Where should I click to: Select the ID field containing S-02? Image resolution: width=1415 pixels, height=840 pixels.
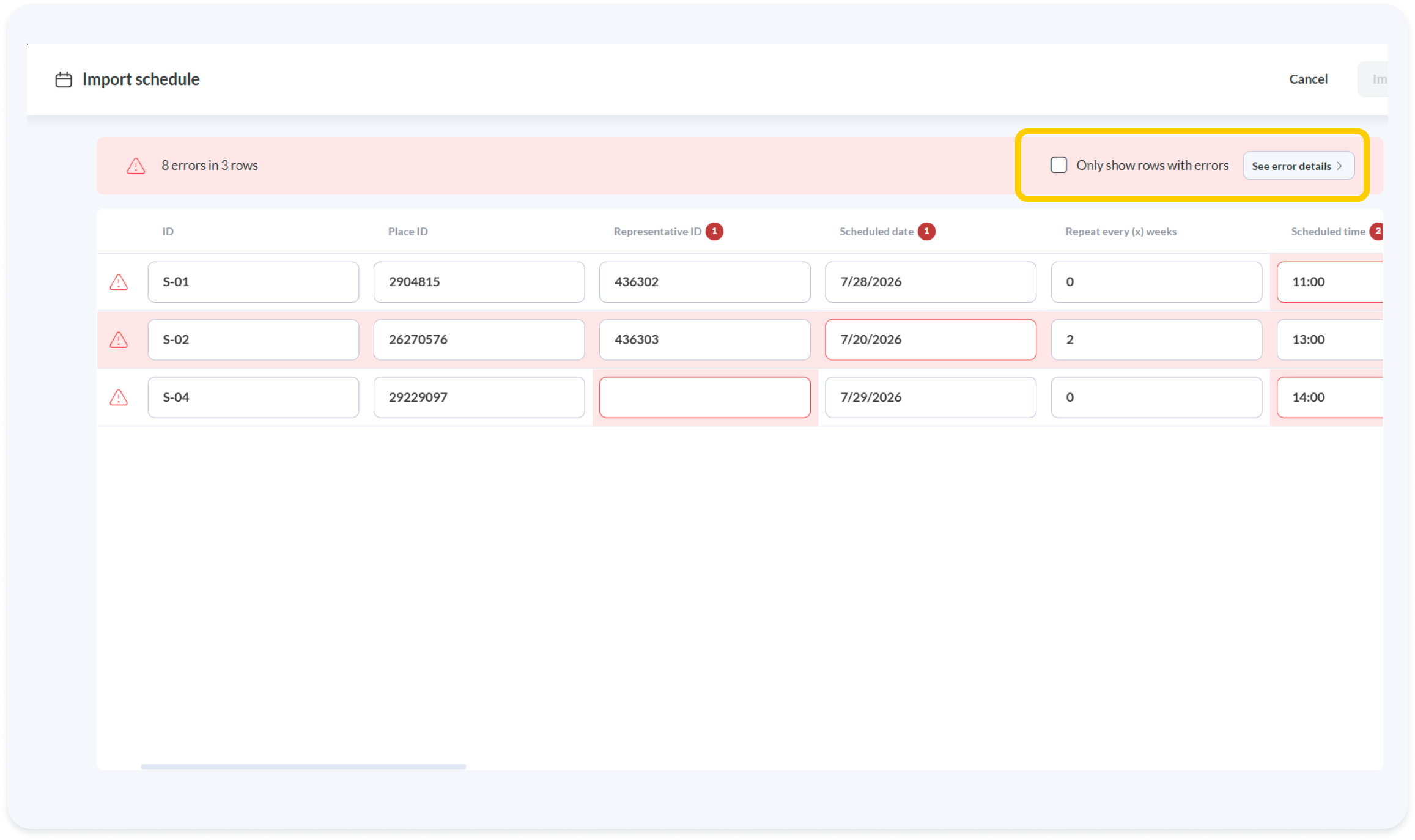[253, 339]
